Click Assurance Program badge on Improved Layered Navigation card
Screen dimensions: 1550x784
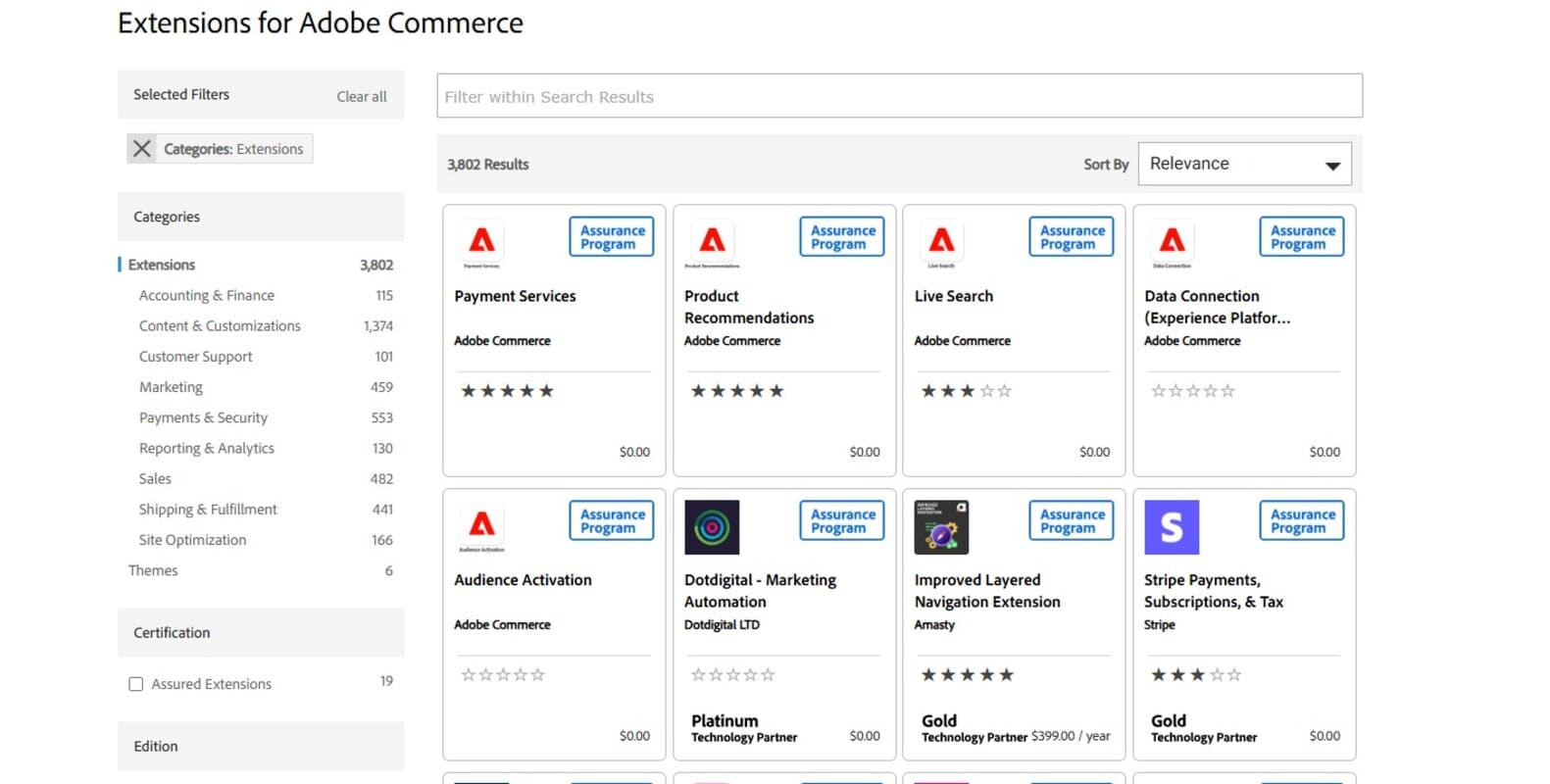pos(1072,520)
